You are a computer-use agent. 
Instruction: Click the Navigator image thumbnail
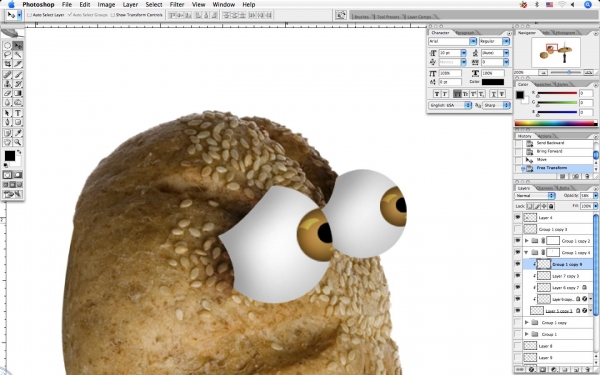coord(556,52)
